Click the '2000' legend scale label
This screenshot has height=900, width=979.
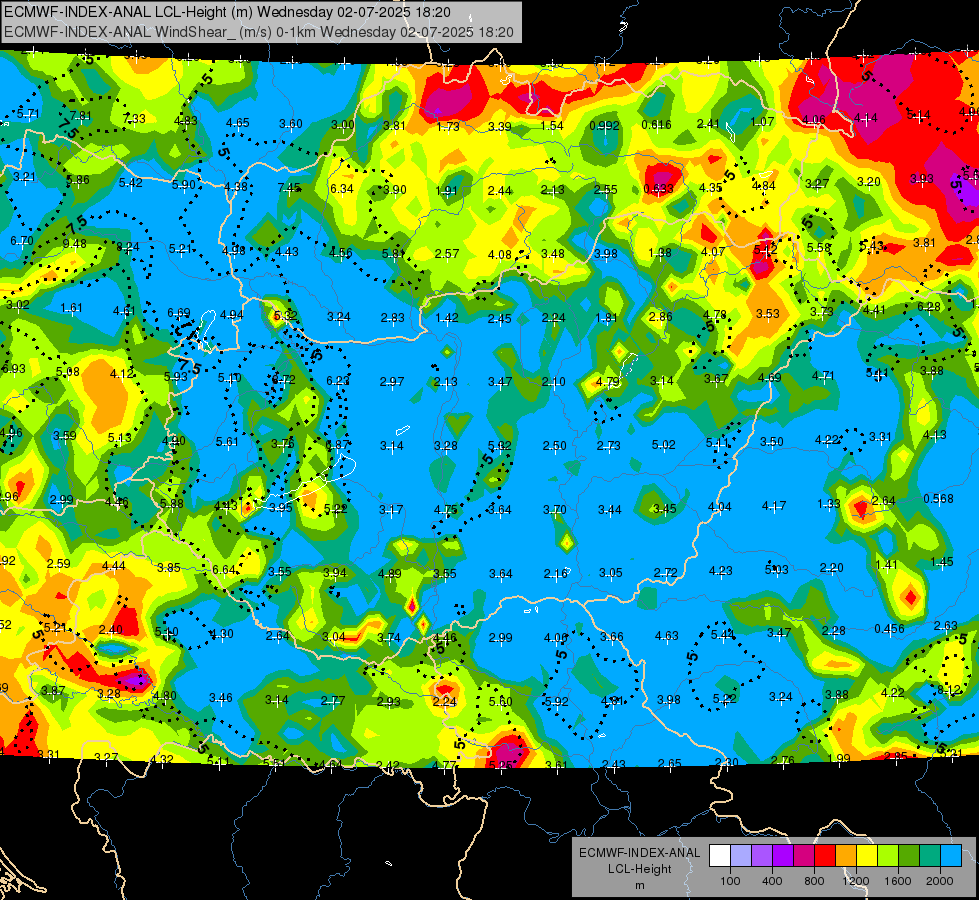(x=940, y=881)
